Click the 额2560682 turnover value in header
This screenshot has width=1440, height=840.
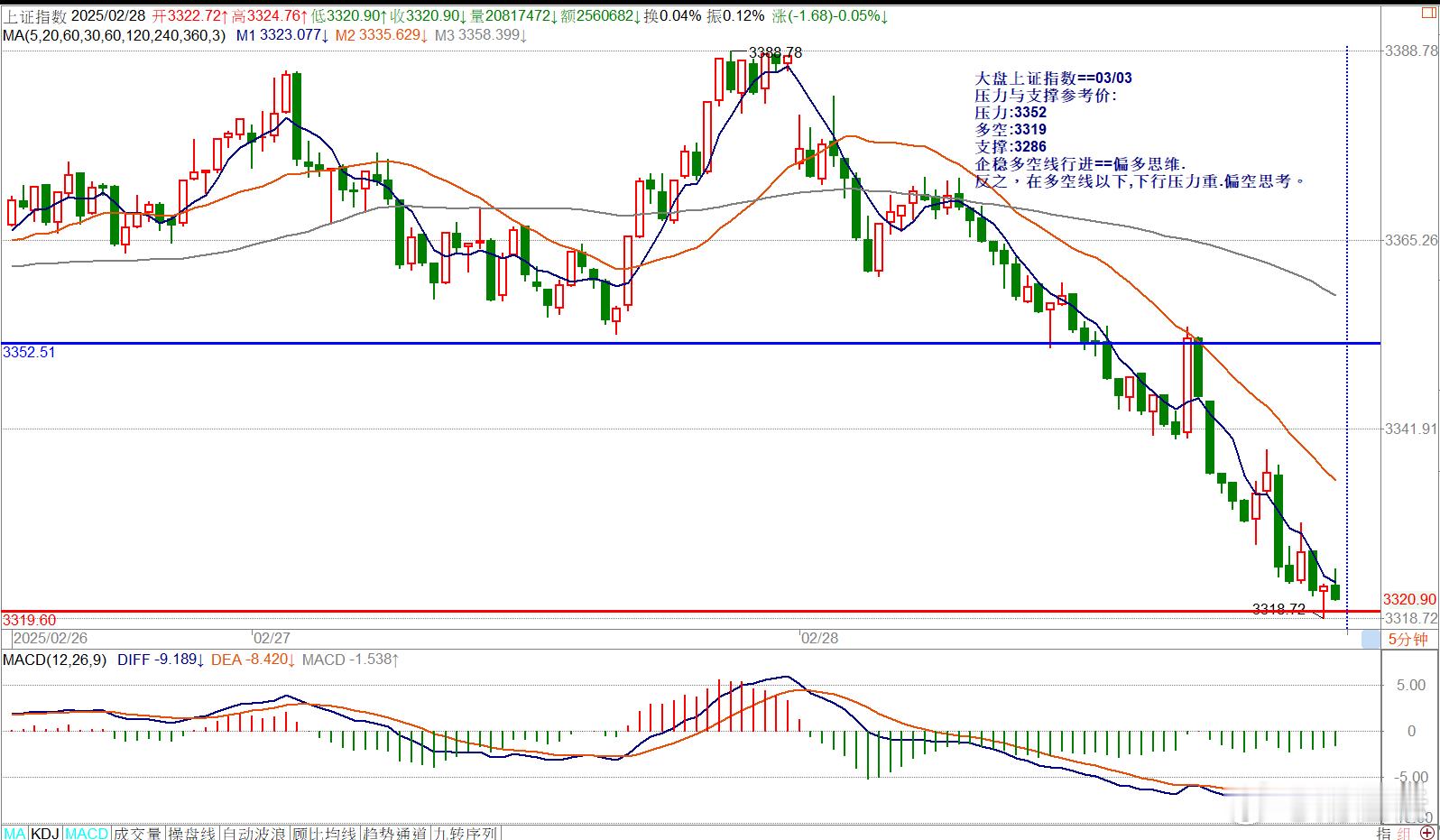click(x=600, y=16)
